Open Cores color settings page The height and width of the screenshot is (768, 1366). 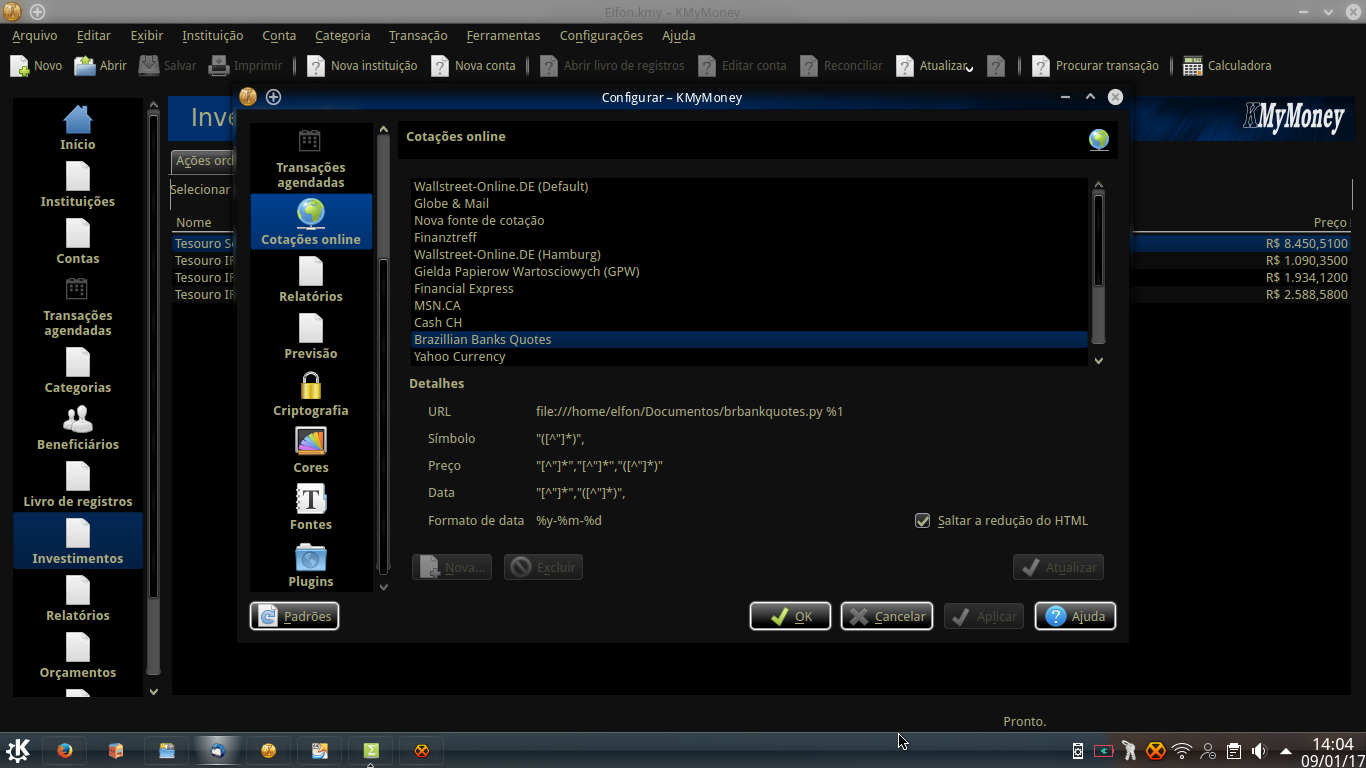pos(311,450)
